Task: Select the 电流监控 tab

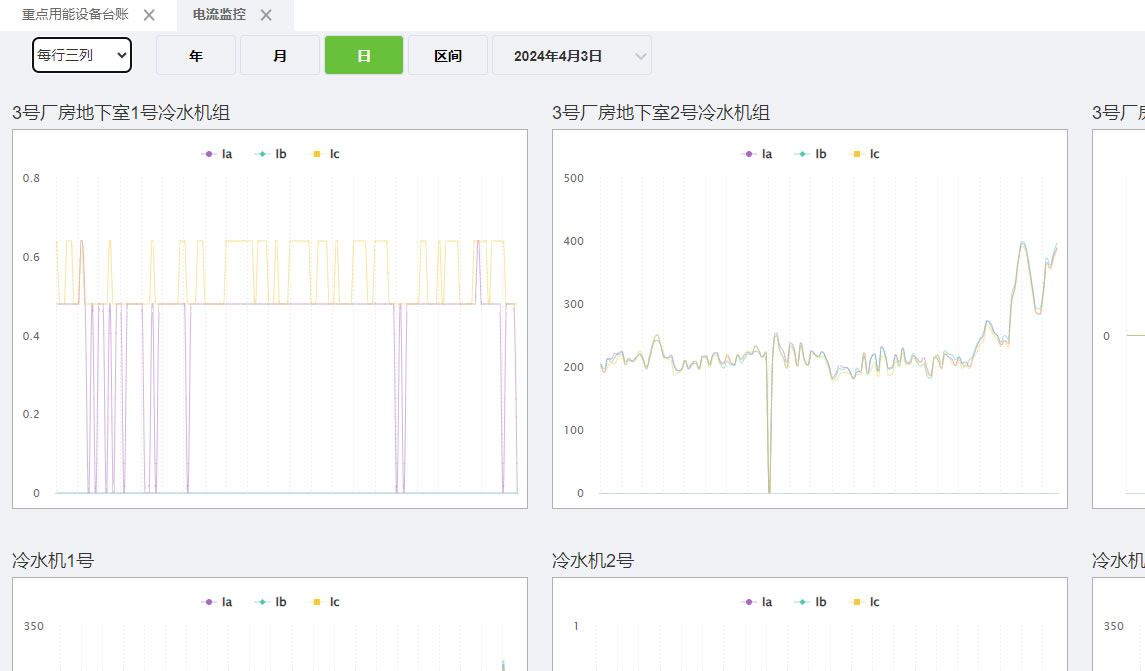Action: (x=219, y=15)
